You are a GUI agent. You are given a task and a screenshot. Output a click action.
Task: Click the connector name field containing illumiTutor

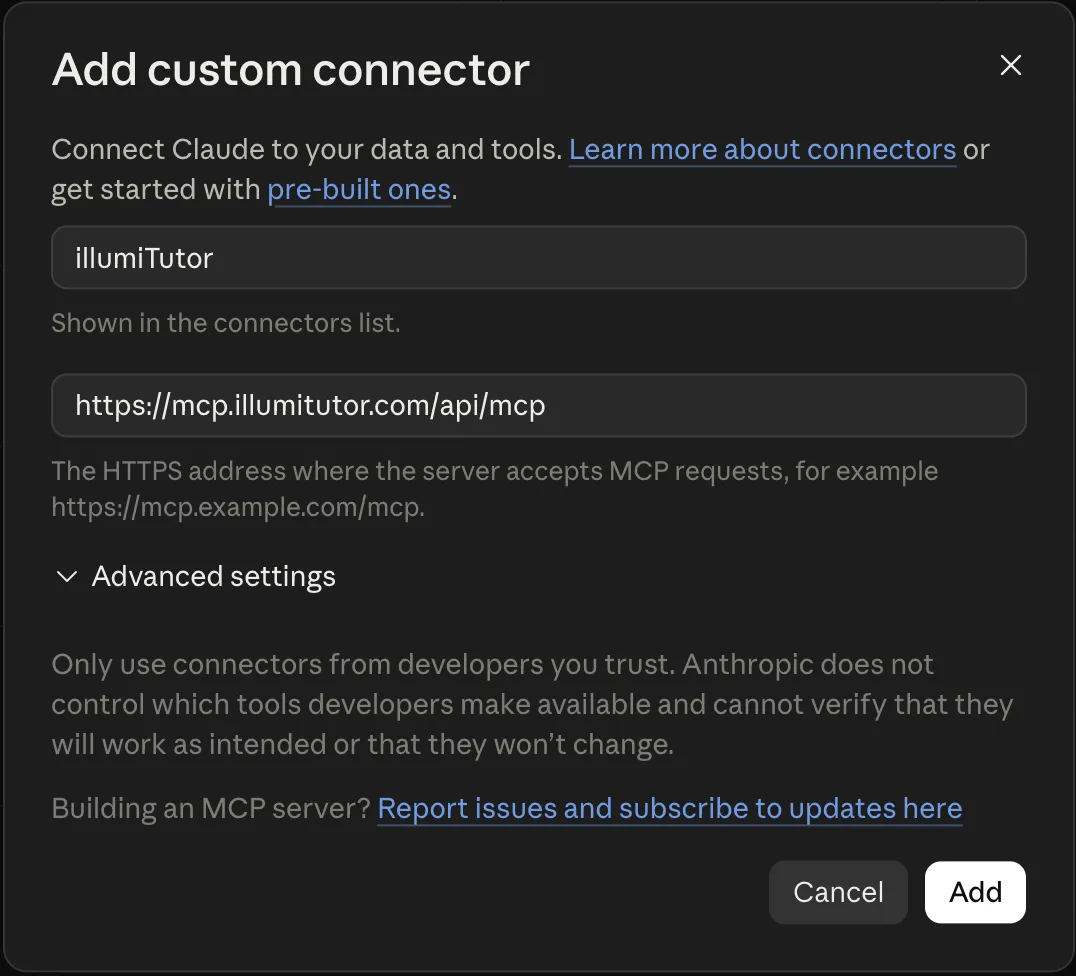click(539, 257)
